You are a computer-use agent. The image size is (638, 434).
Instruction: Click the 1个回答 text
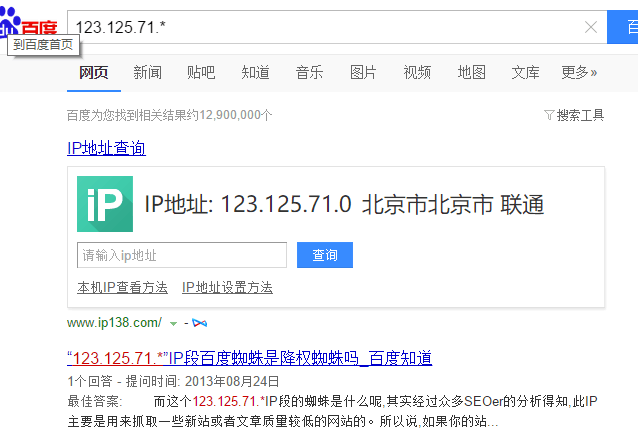coord(90,382)
